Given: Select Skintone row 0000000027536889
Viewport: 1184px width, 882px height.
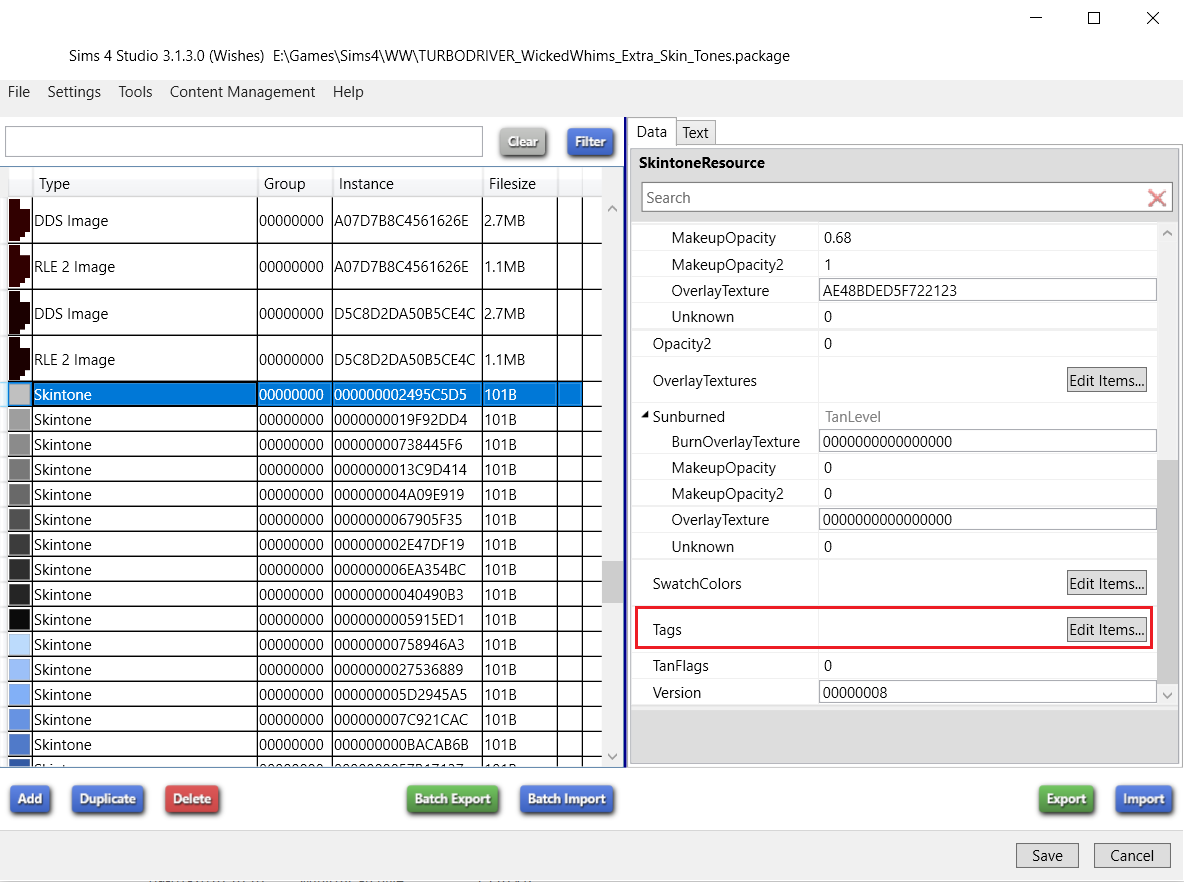Looking at the screenshot, I should [295, 669].
